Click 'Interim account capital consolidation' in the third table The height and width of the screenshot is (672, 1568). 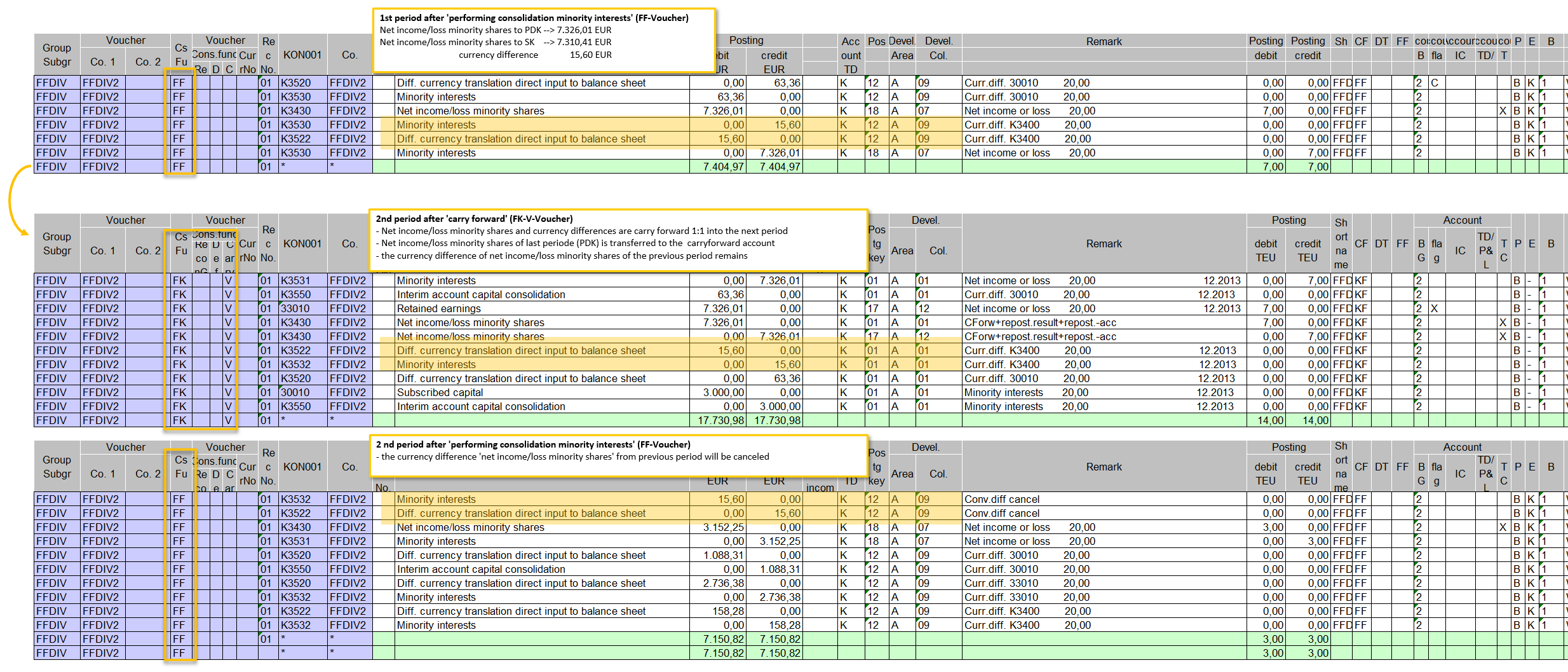point(542,569)
